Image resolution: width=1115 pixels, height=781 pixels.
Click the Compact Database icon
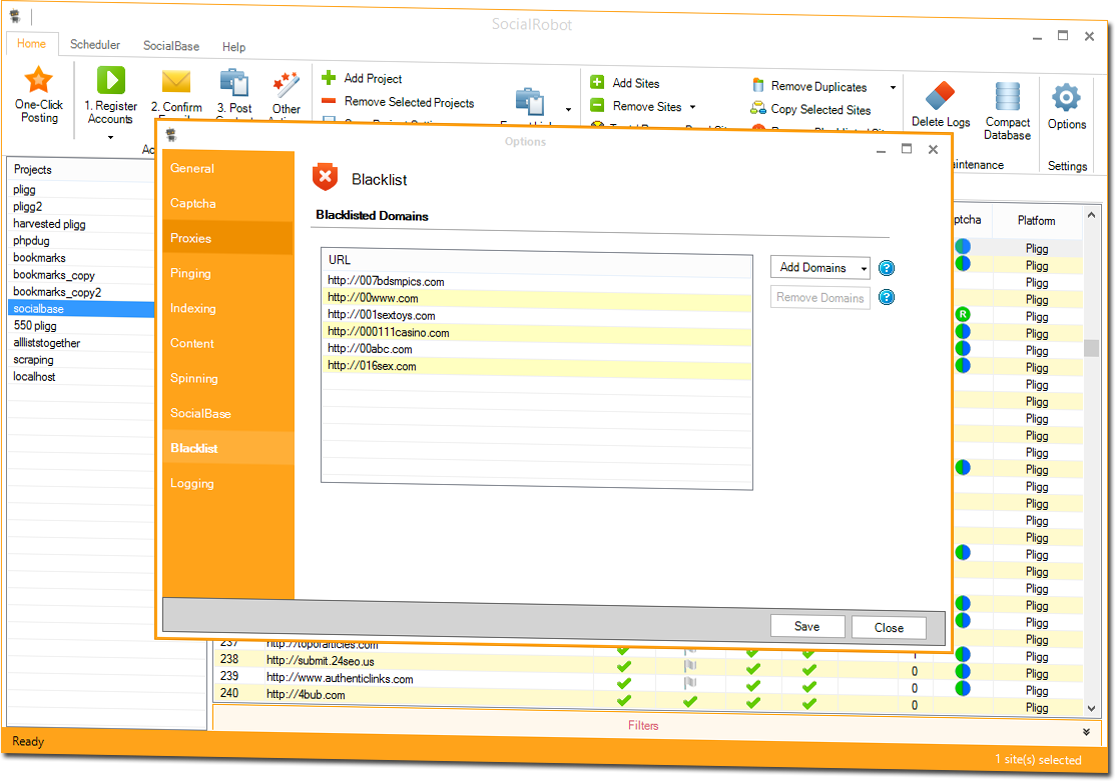click(x=1008, y=97)
